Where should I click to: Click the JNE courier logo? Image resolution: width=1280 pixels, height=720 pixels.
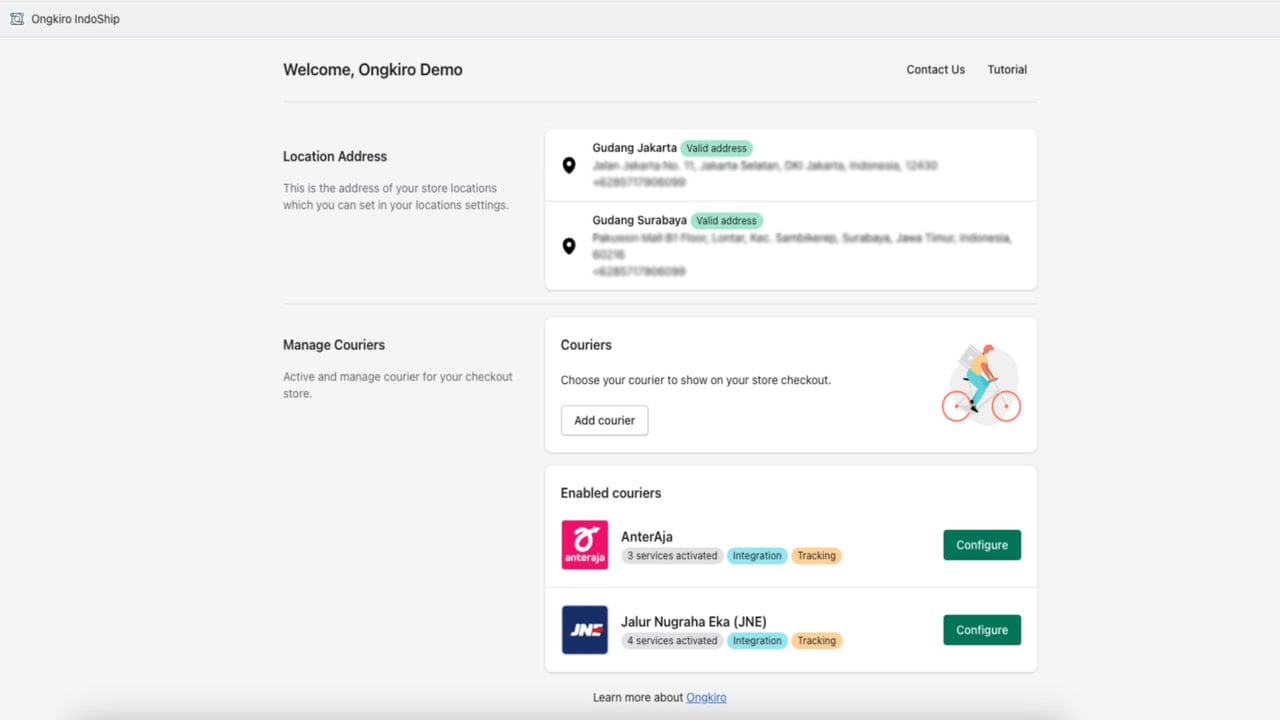coord(585,630)
